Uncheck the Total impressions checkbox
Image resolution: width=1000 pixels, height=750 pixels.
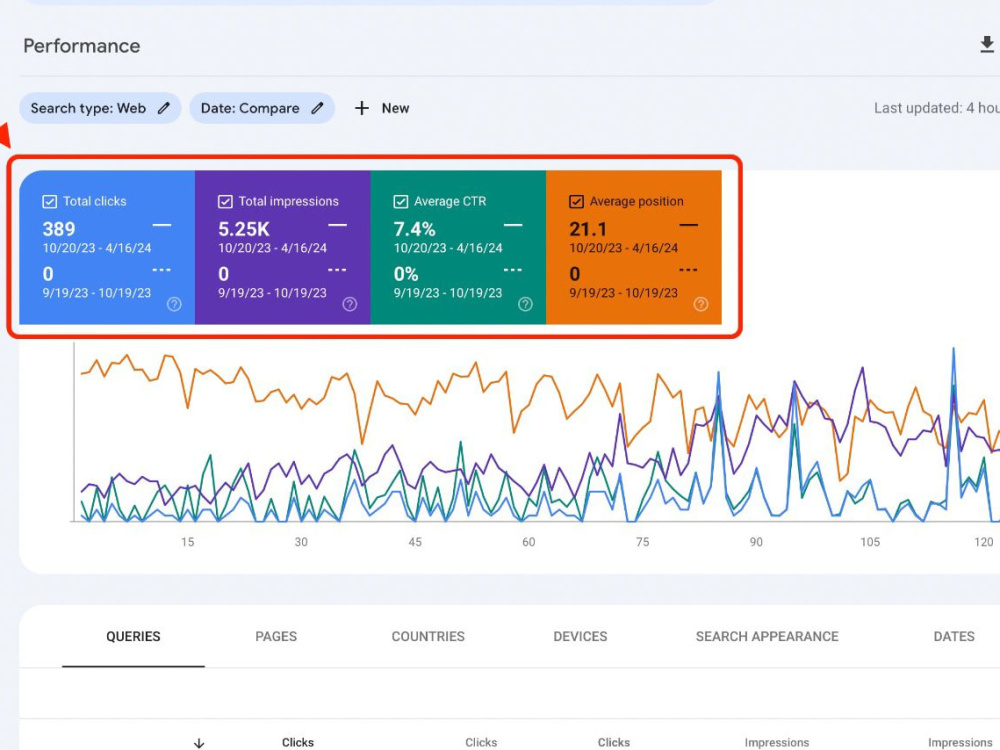[225, 202]
